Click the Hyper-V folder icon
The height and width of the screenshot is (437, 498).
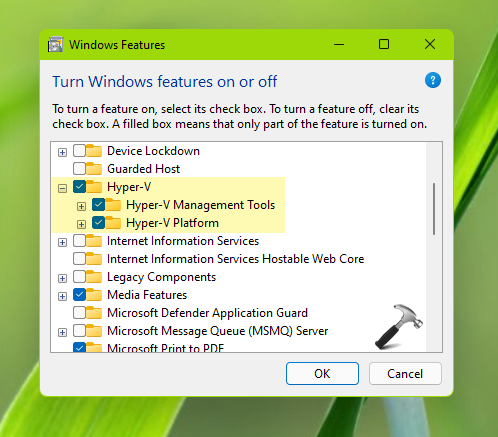pos(94,187)
